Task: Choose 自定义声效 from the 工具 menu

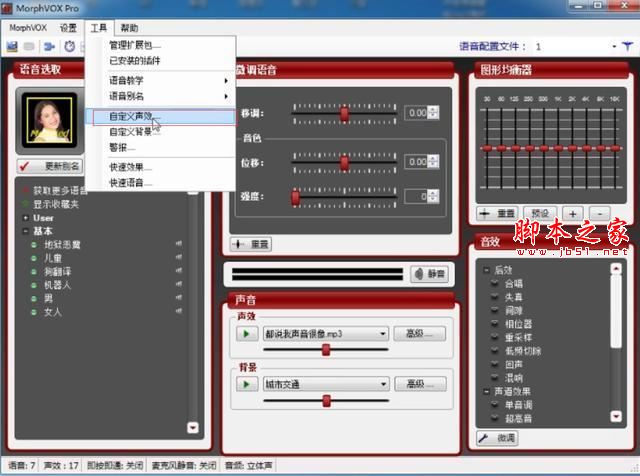Action: pos(160,116)
